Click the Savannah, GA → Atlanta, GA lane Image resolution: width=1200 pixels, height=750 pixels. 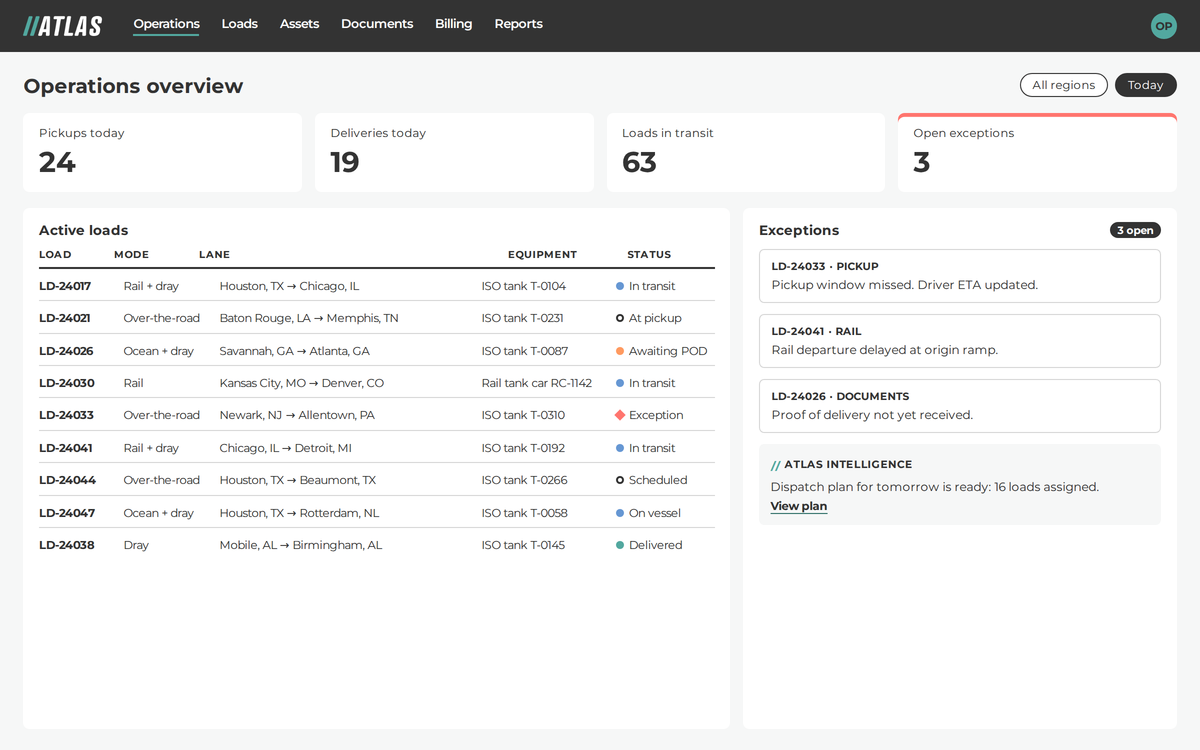tap(294, 351)
